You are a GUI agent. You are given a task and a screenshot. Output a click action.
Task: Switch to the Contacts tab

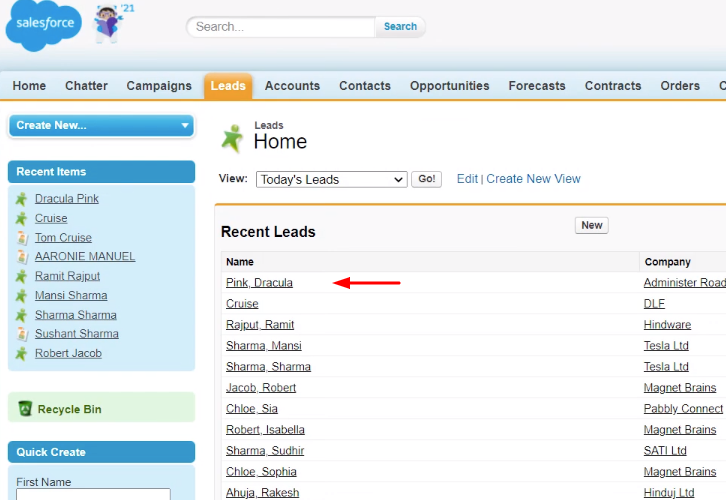point(365,86)
